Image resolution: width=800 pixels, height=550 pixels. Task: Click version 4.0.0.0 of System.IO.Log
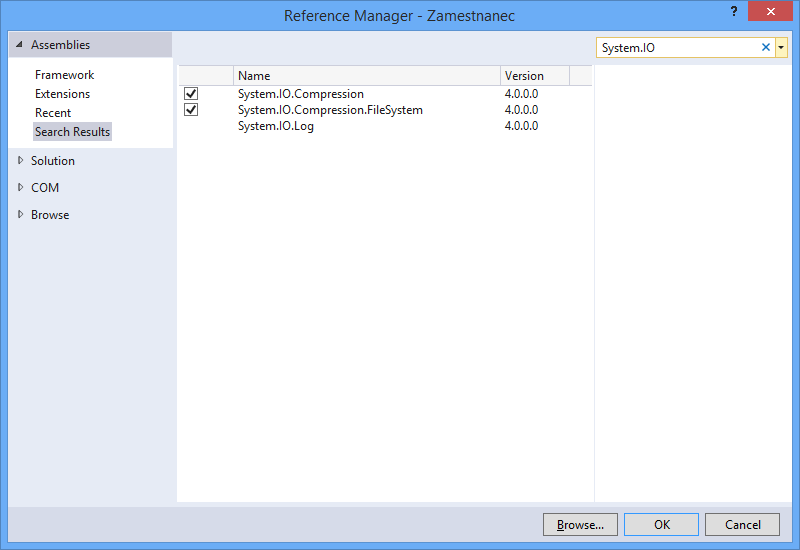point(521,126)
